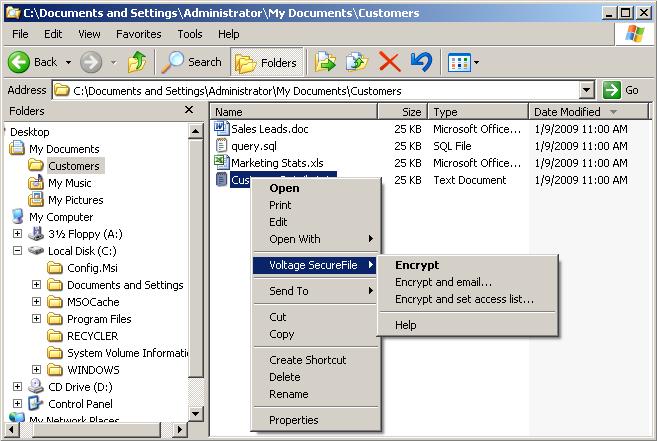Collapse the Local Disk (C:) node
657x441 pixels.
[x=18, y=251]
